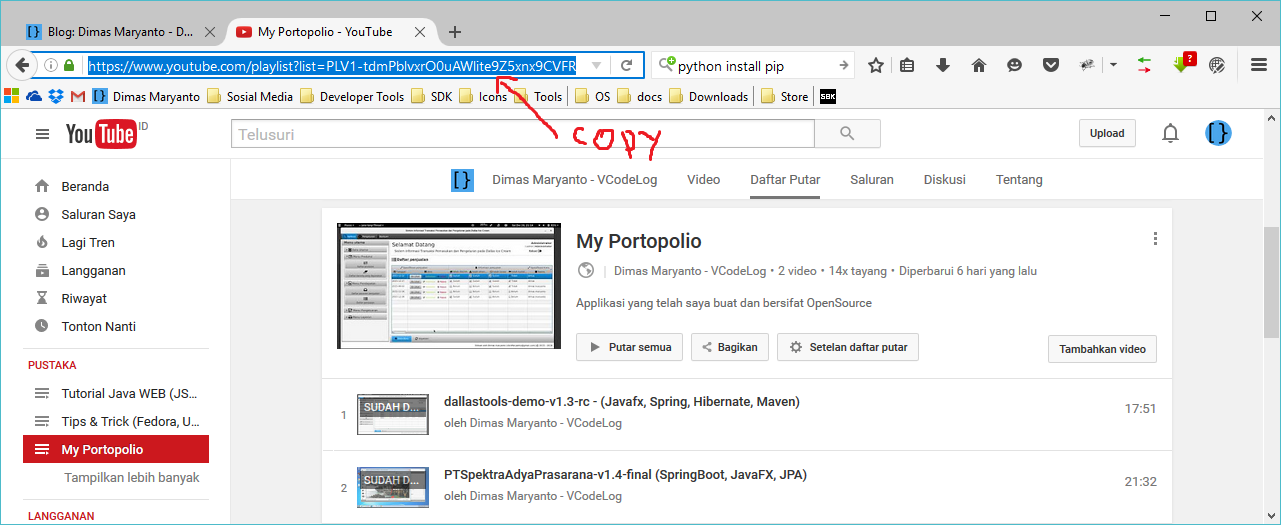Open the Downloads arrow in toolbar
Viewport: 1281px width, 525px height.
tap(943, 65)
